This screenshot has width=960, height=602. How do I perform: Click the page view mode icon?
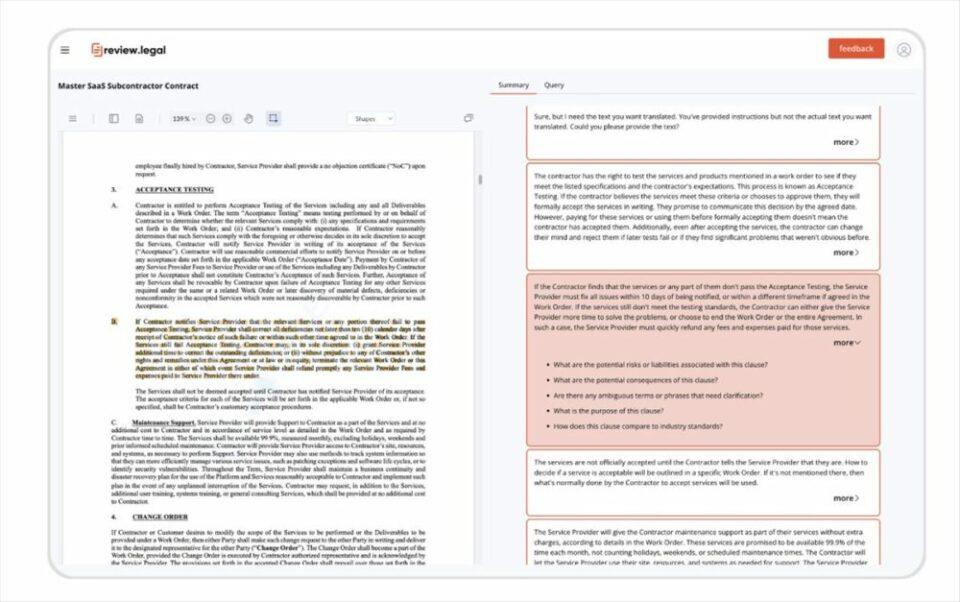(x=139, y=118)
